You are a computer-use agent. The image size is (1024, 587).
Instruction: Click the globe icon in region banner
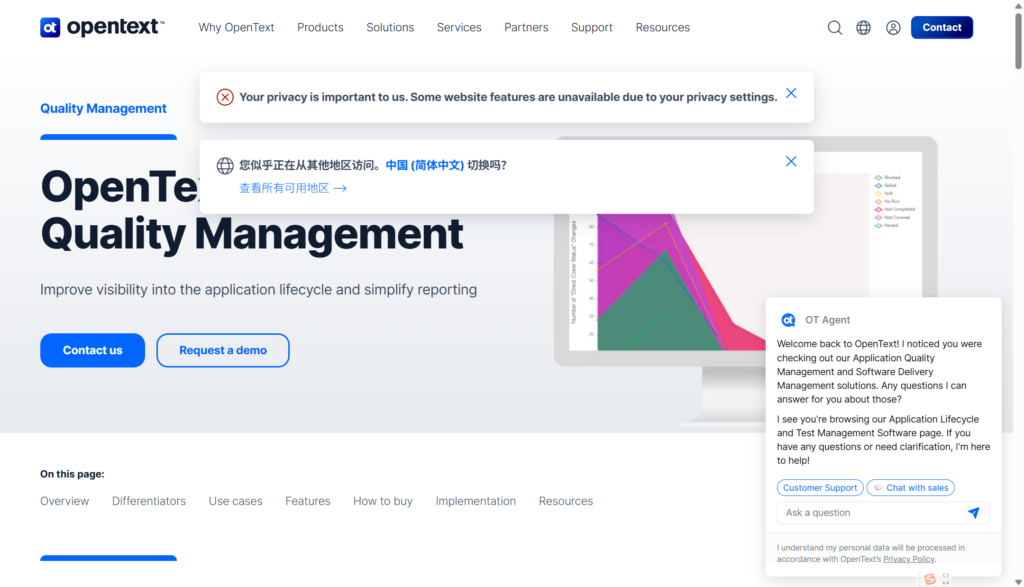225,166
